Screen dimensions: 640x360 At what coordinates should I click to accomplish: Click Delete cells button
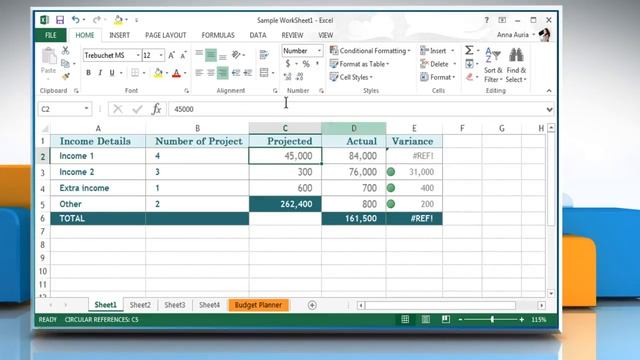pyautogui.click(x=438, y=64)
